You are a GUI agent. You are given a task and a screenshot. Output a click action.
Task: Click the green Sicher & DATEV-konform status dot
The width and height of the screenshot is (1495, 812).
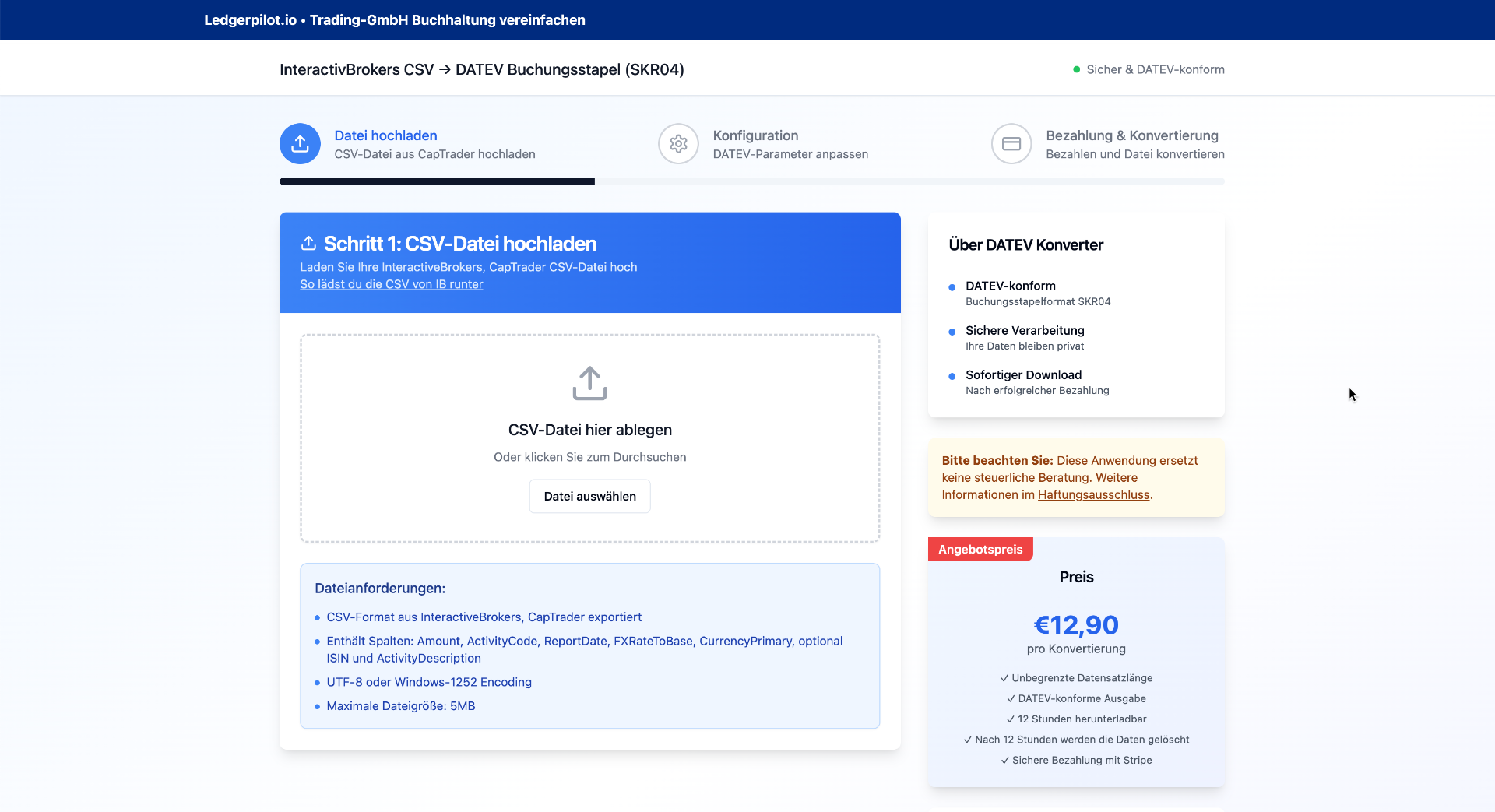click(1076, 69)
